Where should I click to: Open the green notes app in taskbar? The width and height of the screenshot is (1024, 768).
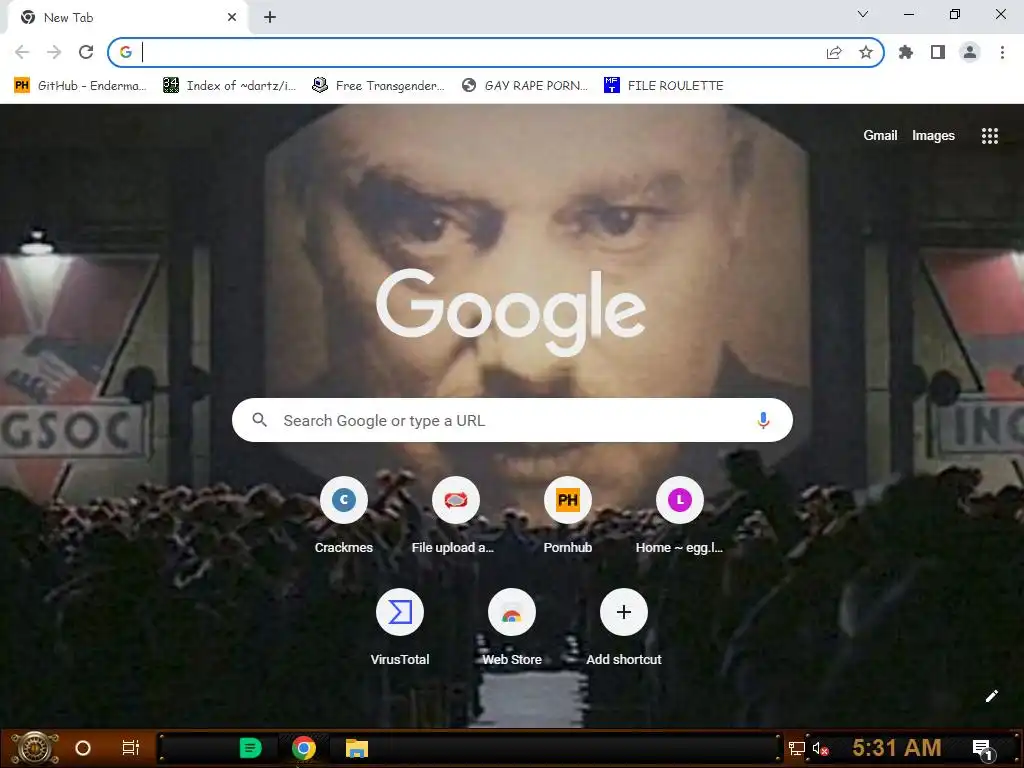250,748
